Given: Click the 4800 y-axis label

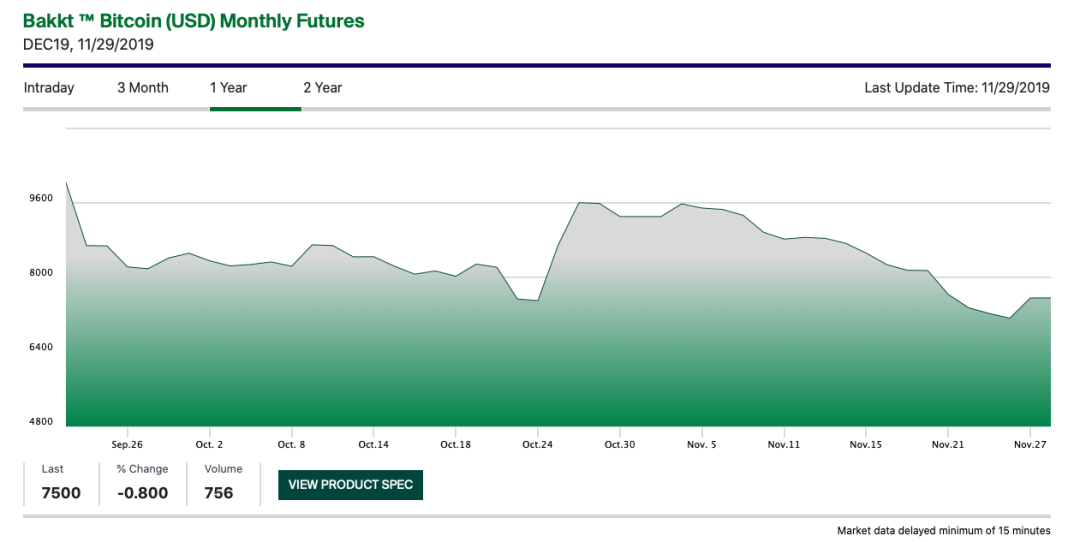Looking at the screenshot, I should click(x=41, y=421).
